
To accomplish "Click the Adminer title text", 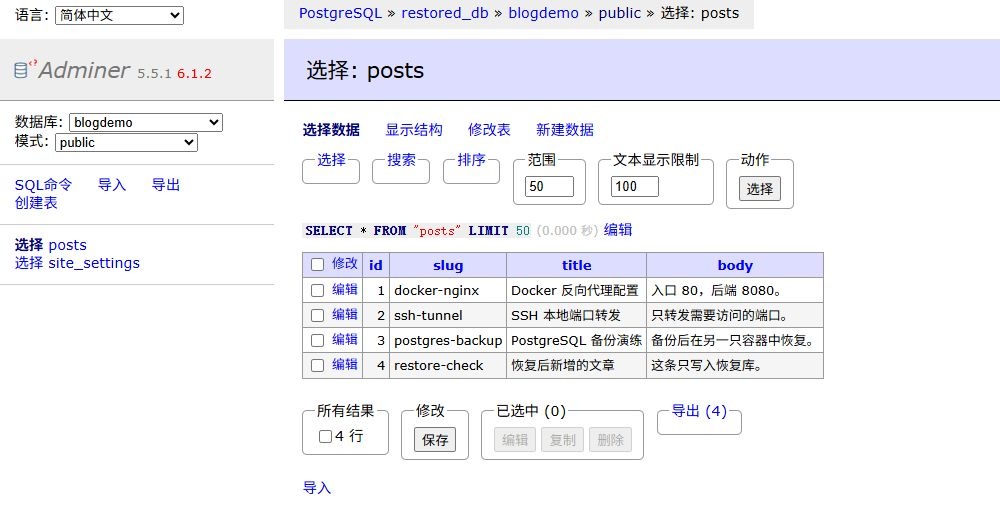I will [84, 70].
